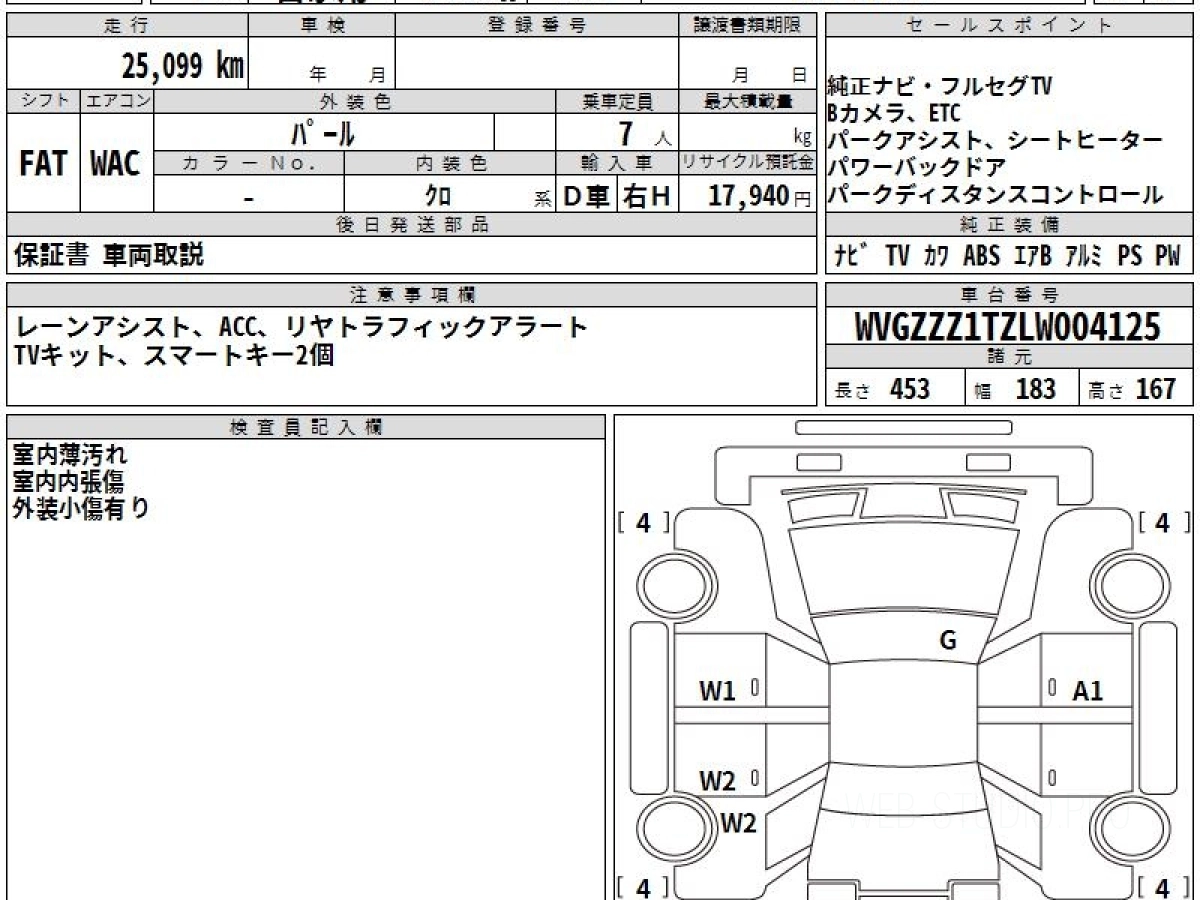Click the 17,940円 recycle deposit value
This screenshot has height=900, width=1200.
[760, 197]
